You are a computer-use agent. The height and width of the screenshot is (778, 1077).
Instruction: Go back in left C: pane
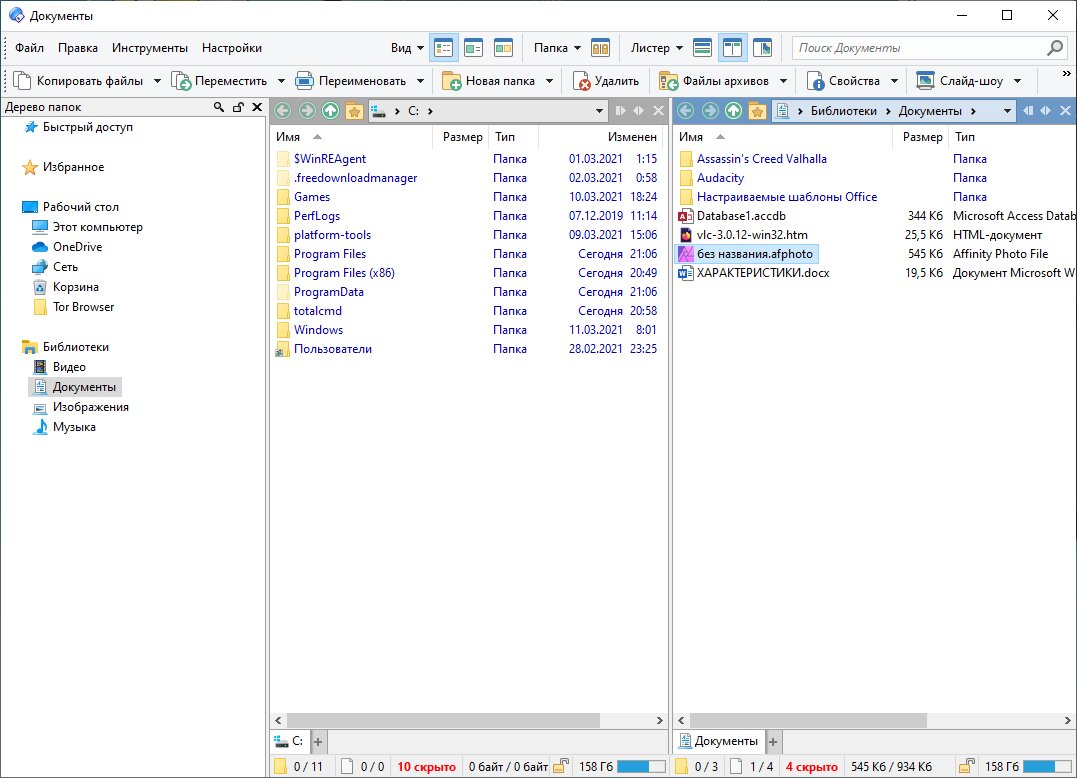pos(283,111)
